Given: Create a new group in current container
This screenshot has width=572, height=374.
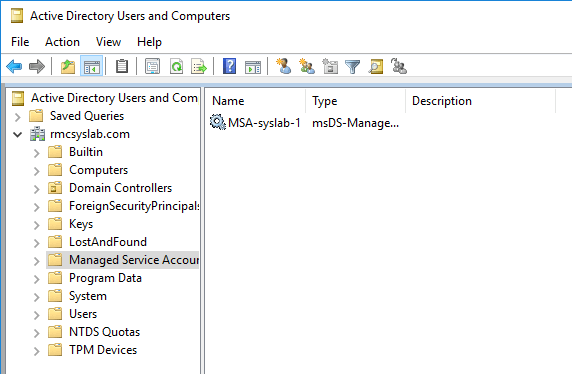Looking at the screenshot, I should point(307,67).
